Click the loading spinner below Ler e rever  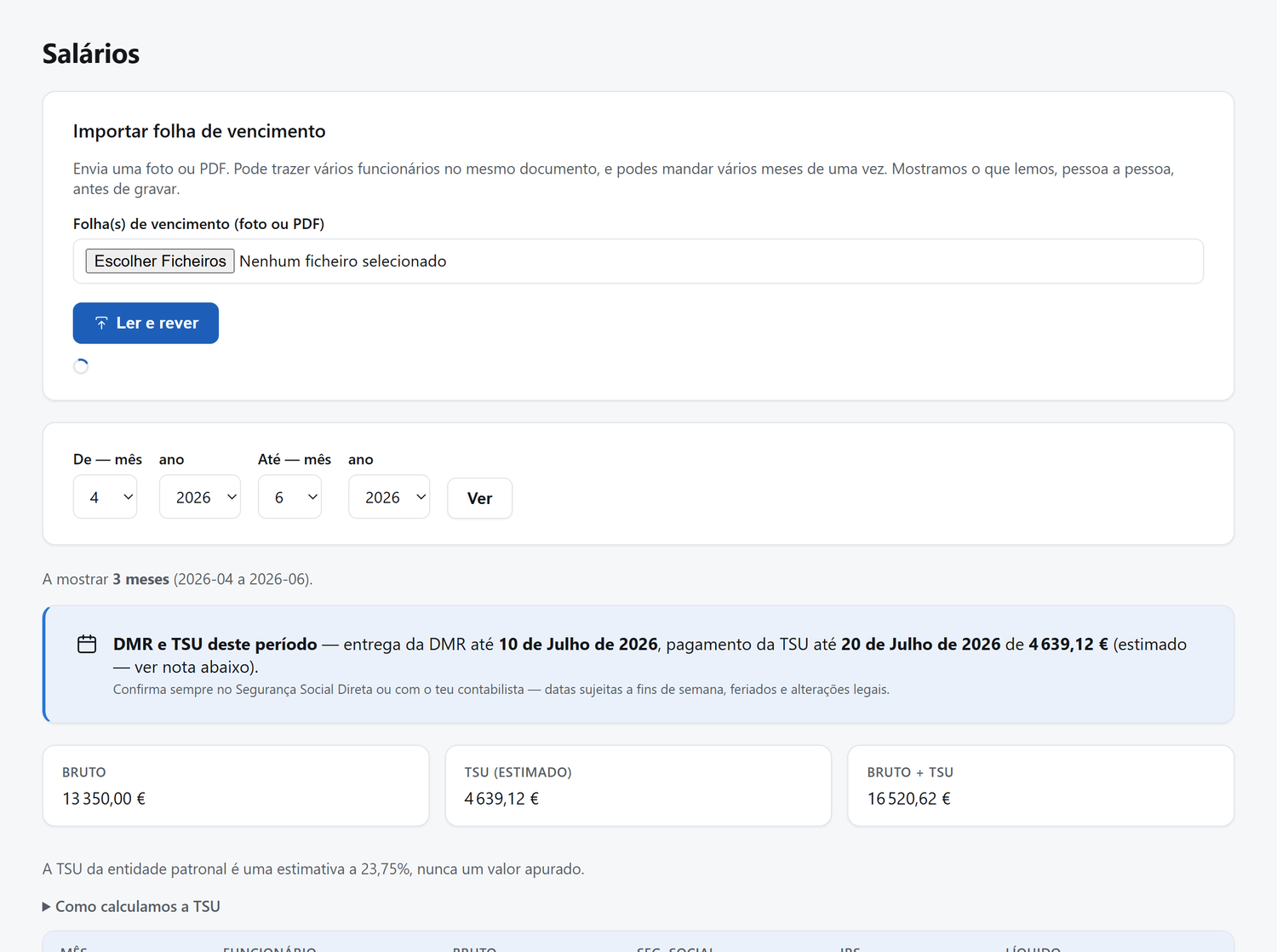click(81, 366)
